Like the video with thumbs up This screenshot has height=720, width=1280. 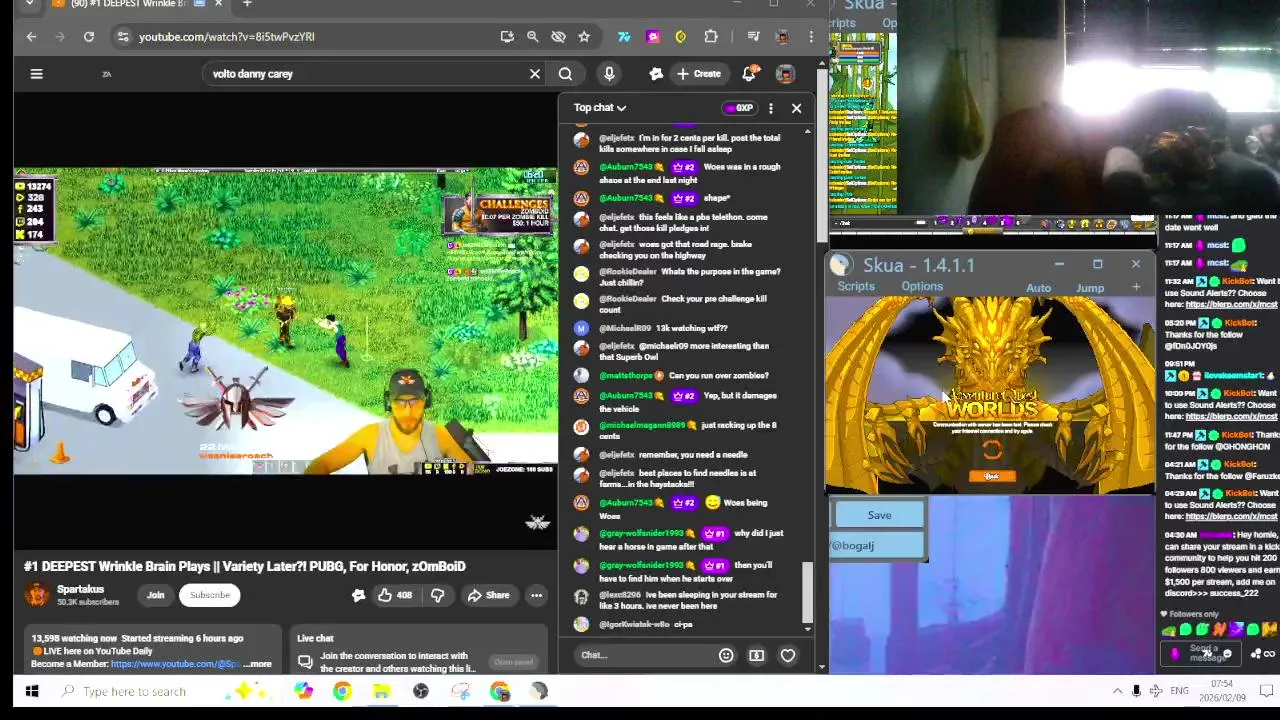coord(395,595)
